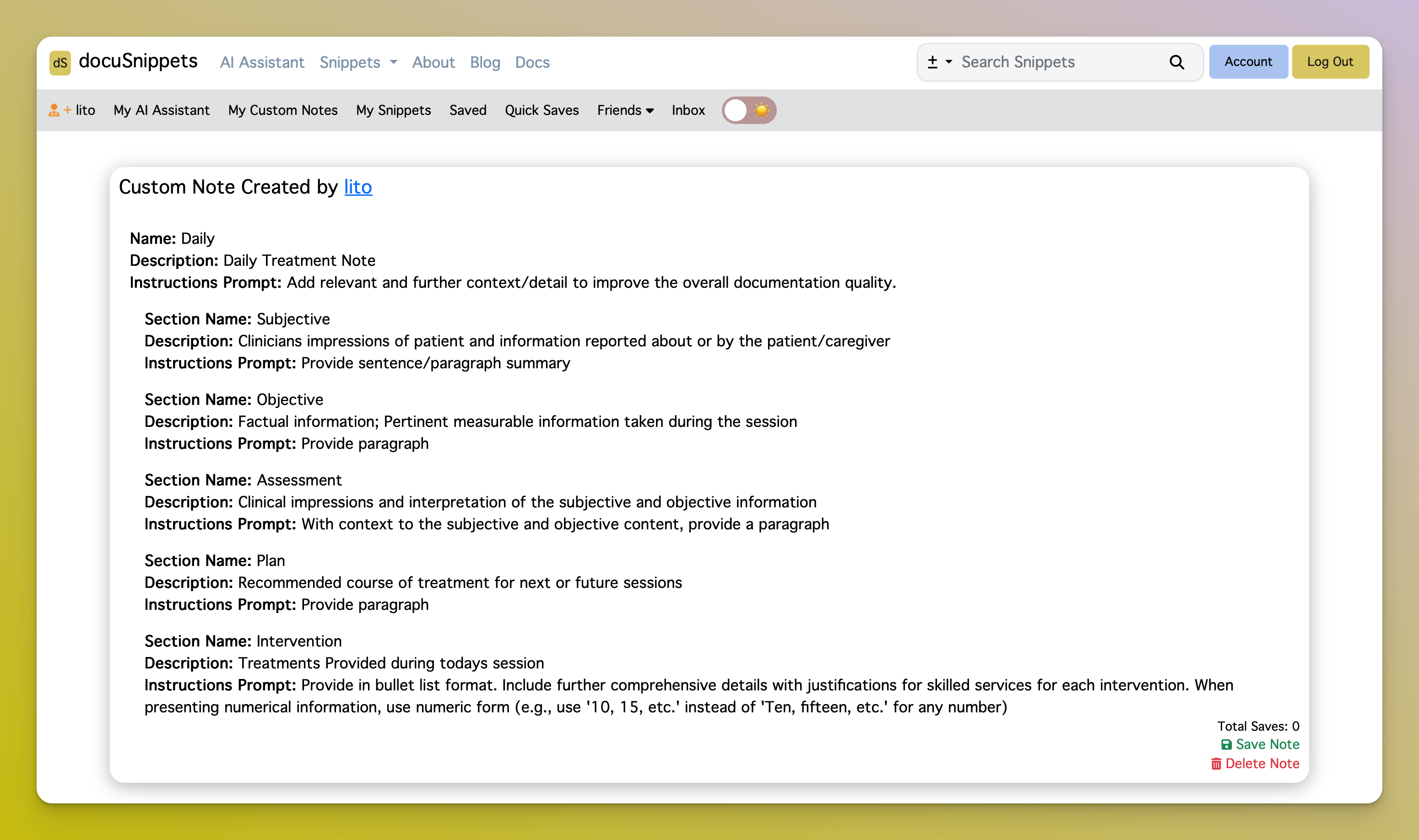This screenshot has width=1419, height=840.
Task: Go to My Custom Notes tab
Action: pos(282,110)
